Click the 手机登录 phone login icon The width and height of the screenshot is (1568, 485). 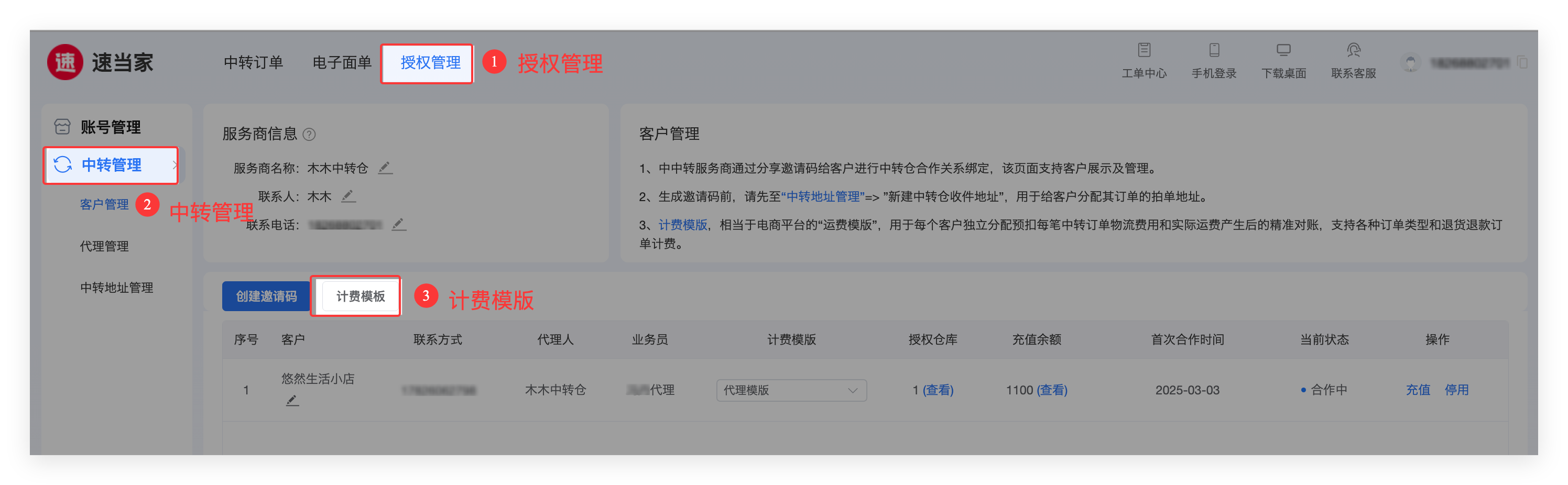(x=1214, y=50)
